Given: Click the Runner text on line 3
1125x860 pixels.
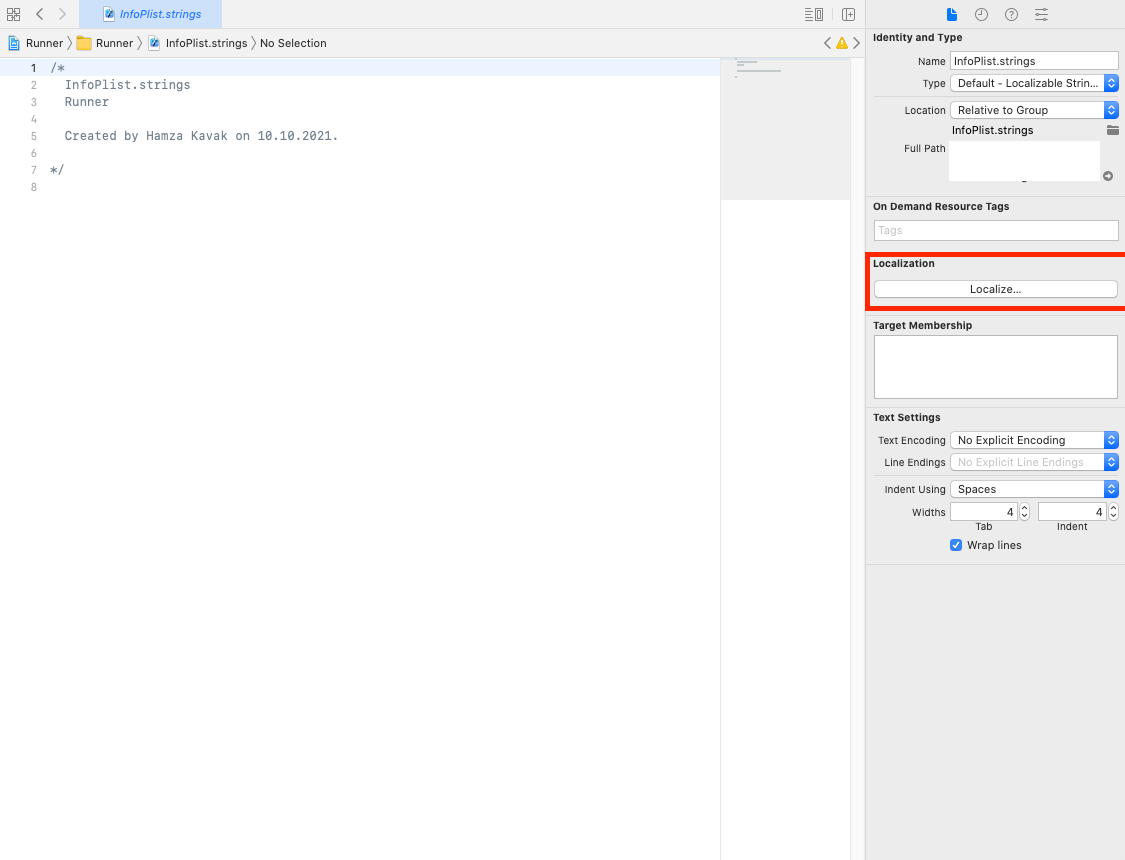Looking at the screenshot, I should click(87, 102).
